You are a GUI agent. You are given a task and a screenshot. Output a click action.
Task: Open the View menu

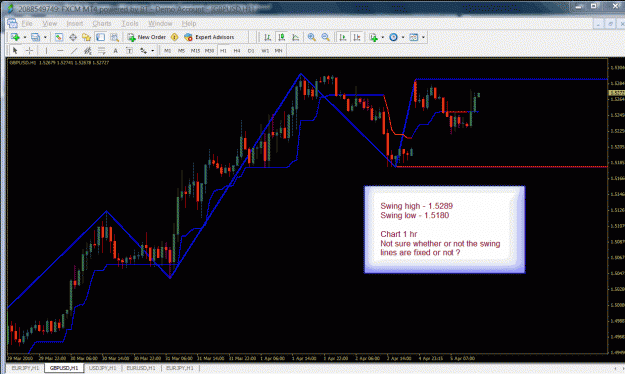click(x=50, y=24)
